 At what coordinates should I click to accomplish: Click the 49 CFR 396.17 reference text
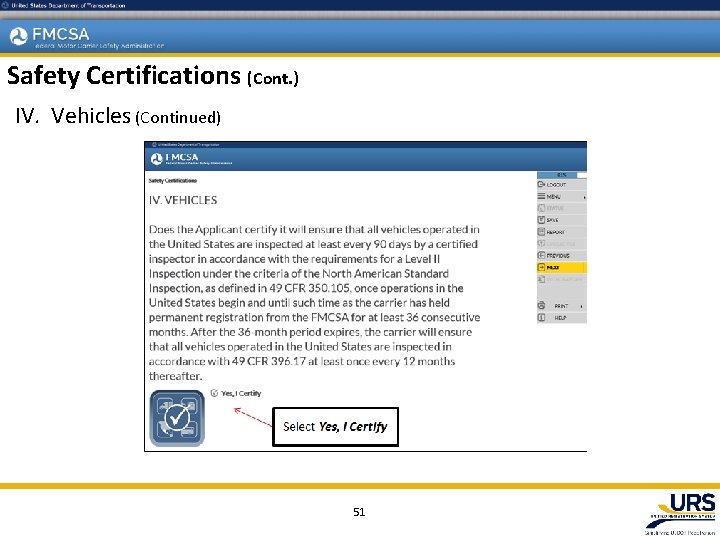pyautogui.click(x=269, y=361)
